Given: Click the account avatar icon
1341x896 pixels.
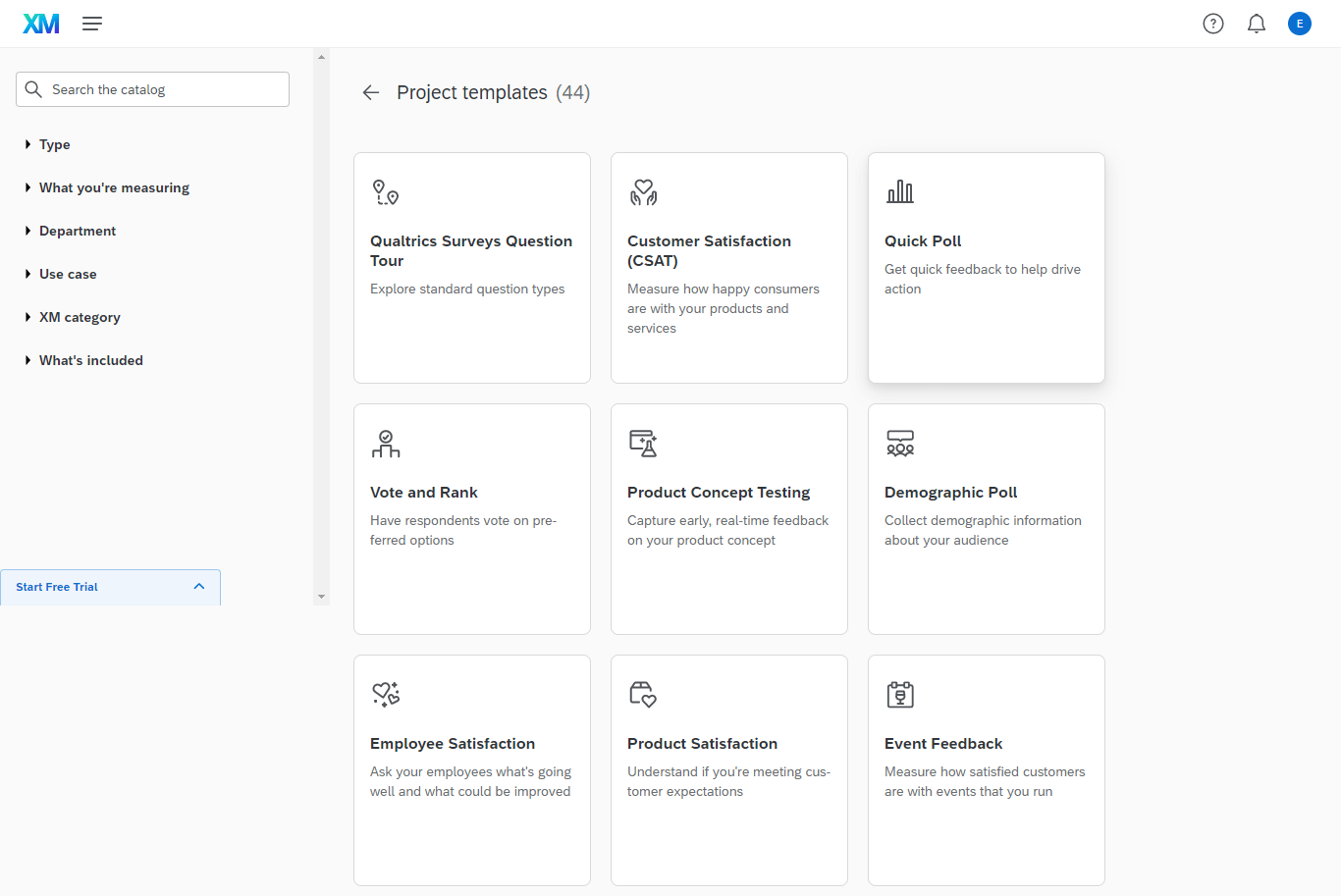Looking at the screenshot, I should click(1300, 24).
